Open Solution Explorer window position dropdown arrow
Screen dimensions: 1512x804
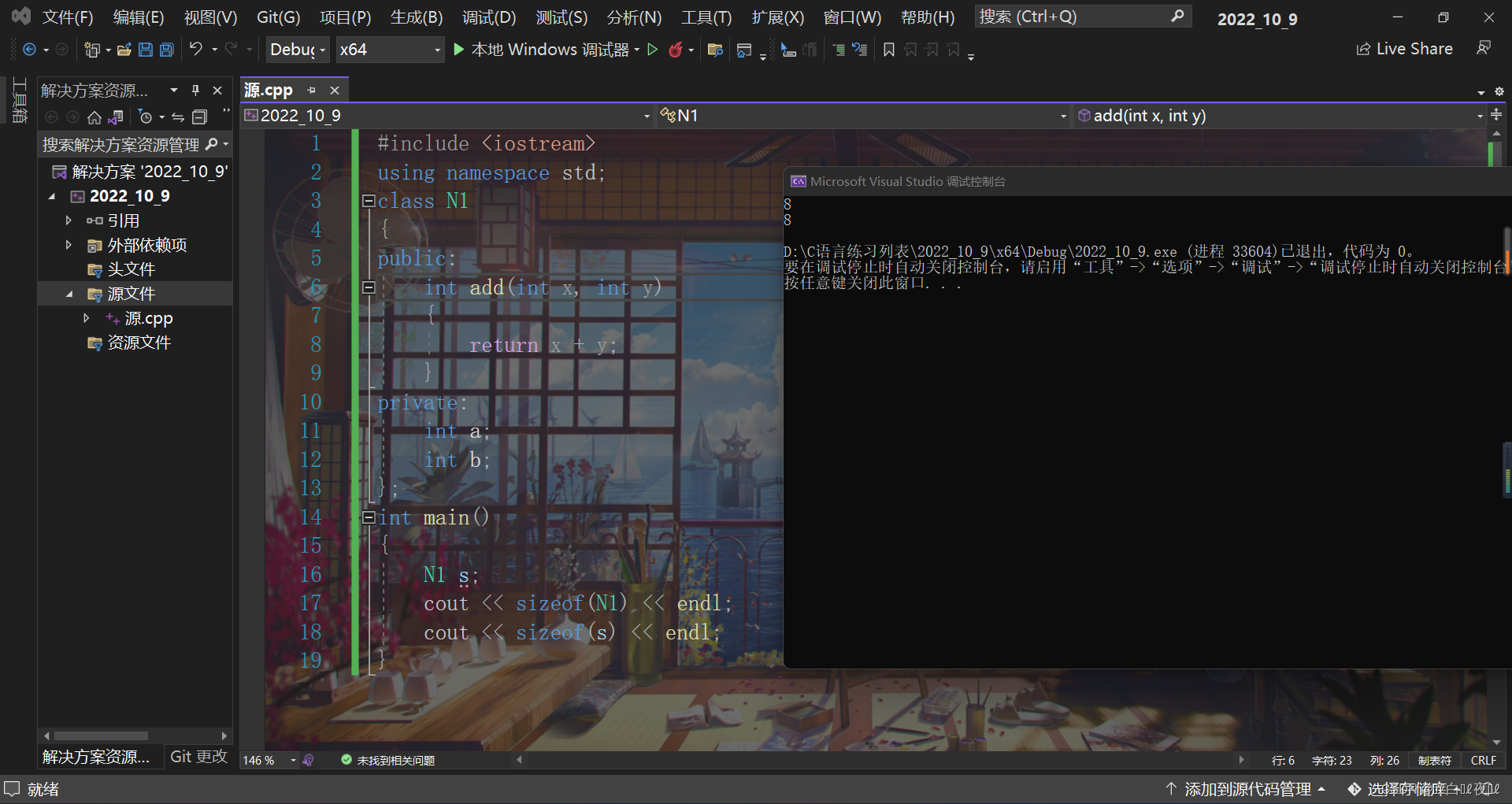[x=174, y=91]
